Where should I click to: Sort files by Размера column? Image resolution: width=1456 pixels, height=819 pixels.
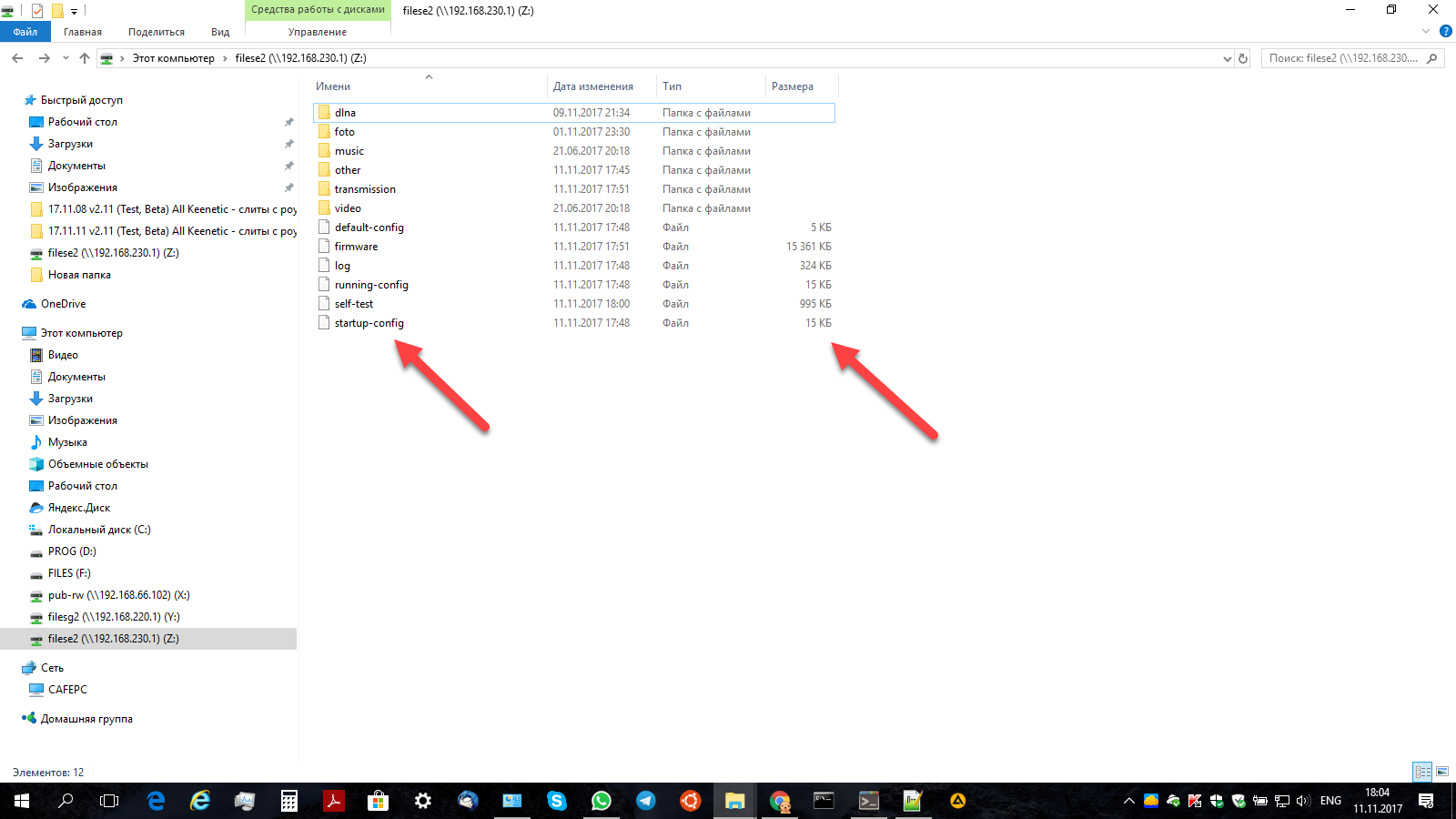click(793, 86)
